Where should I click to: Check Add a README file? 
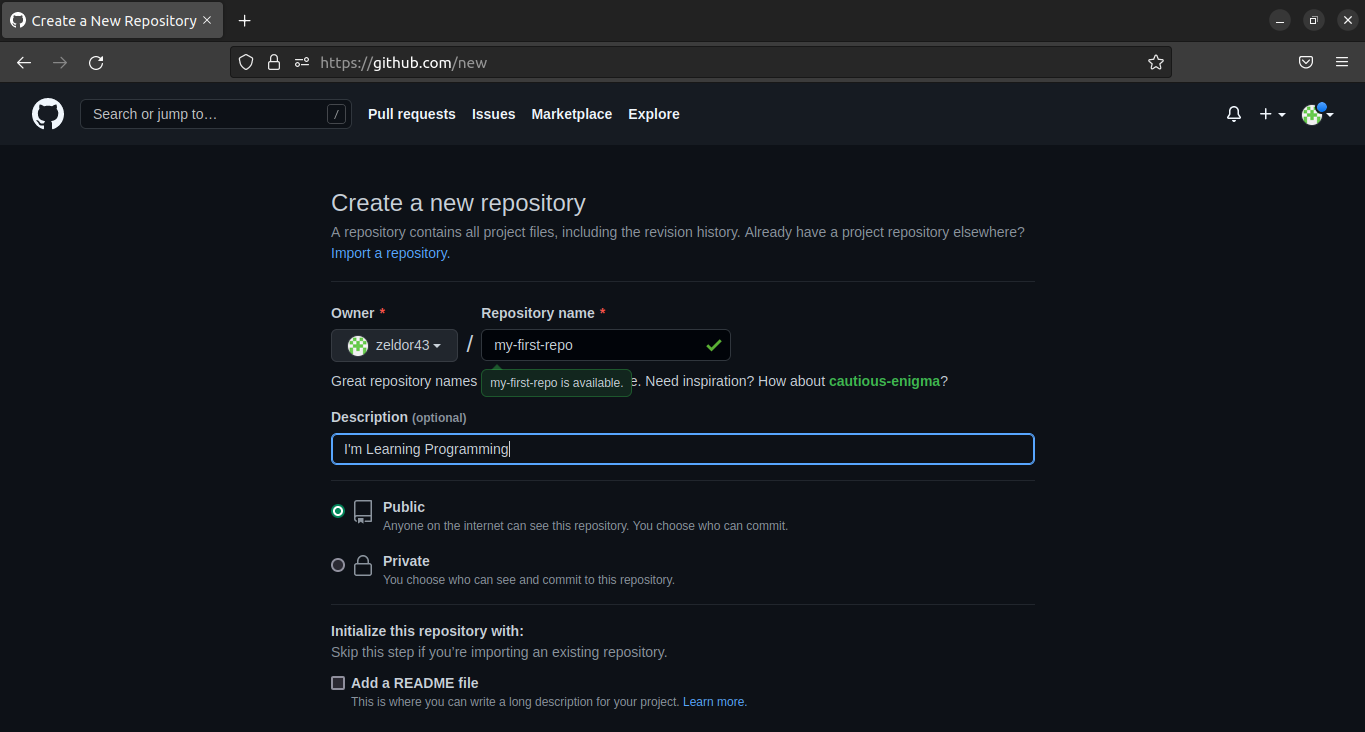pos(338,683)
